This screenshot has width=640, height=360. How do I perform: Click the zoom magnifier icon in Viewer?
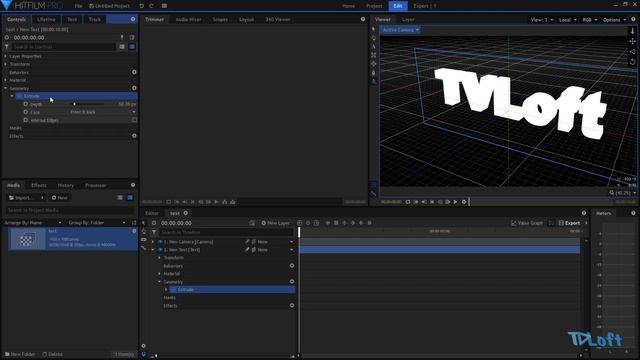[611, 193]
